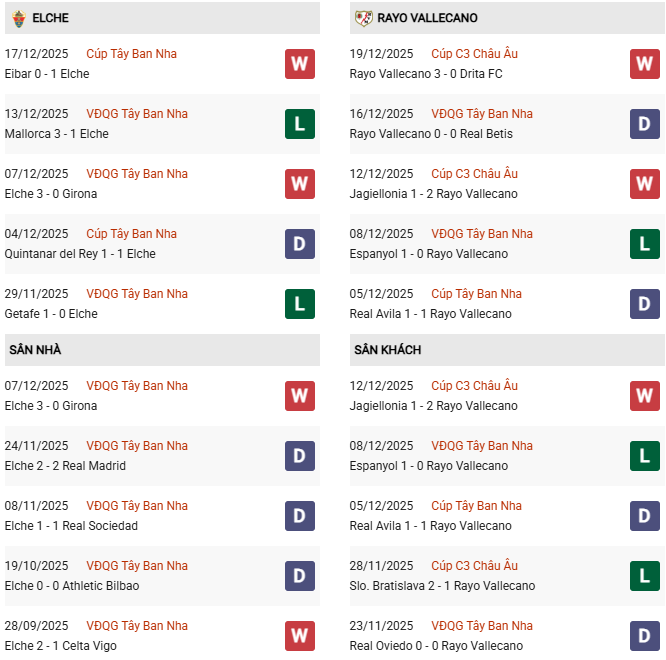Click D badge for Quintanar del Rey match
This screenshot has height=660, width=666.
click(299, 244)
